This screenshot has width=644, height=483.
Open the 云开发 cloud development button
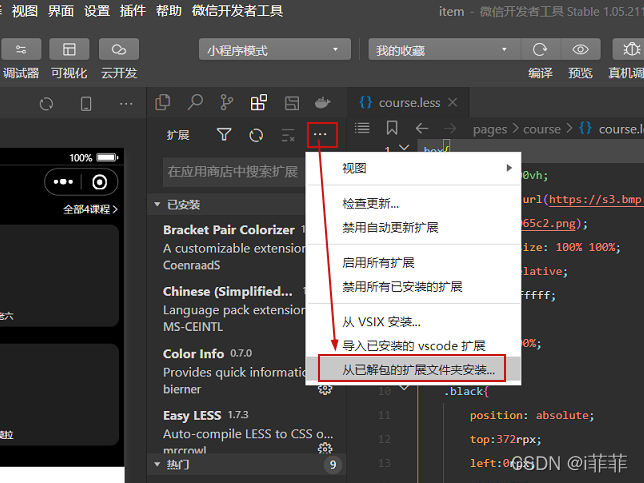[119, 49]
